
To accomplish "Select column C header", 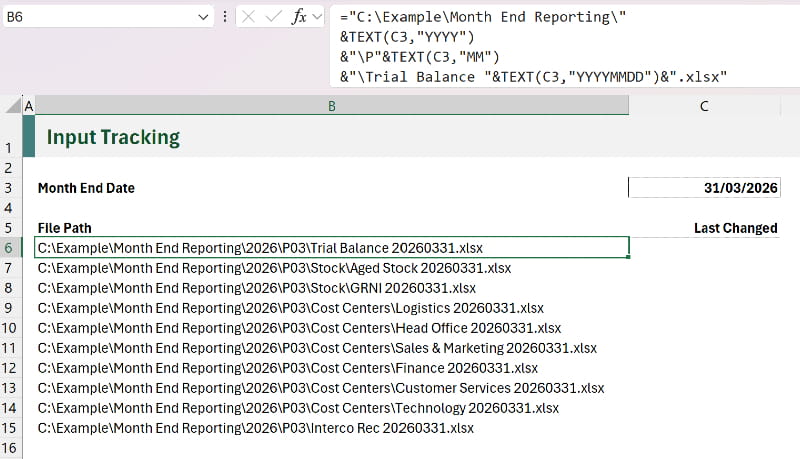I will 705,106.
